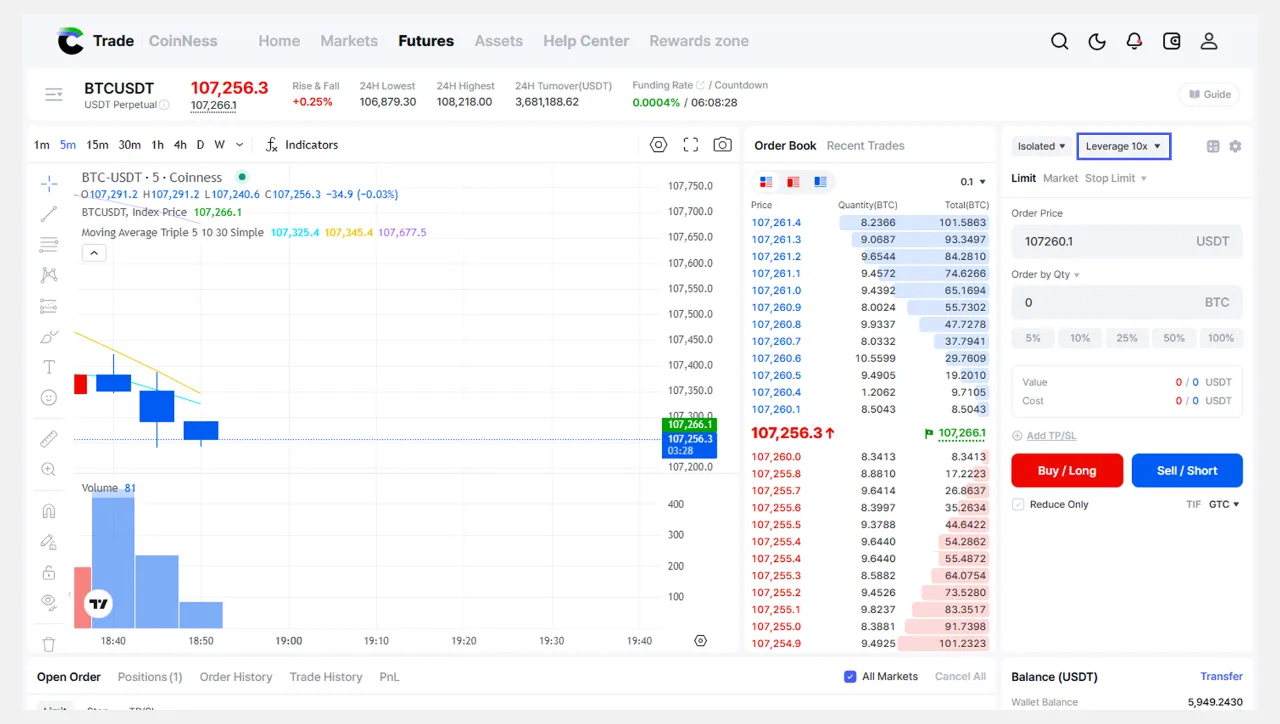Toggle dark mode with the moon icon
This screenshot has height=724, width=1280.
pyautogui.click(x=1097, y=41)
